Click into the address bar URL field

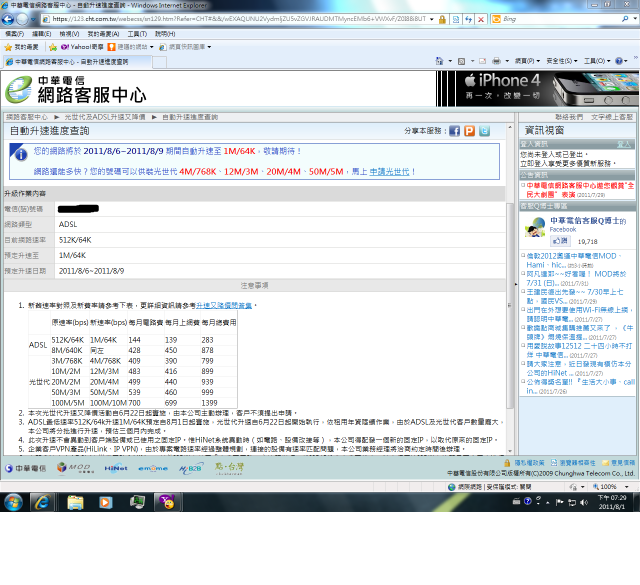click(x=239, y=19)
